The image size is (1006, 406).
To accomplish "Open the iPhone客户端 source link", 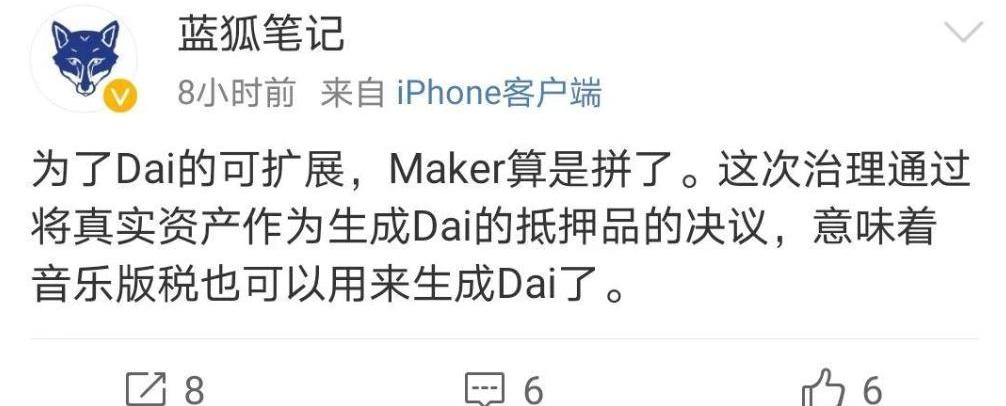I will pyautogui.click(x=499, y=94).
